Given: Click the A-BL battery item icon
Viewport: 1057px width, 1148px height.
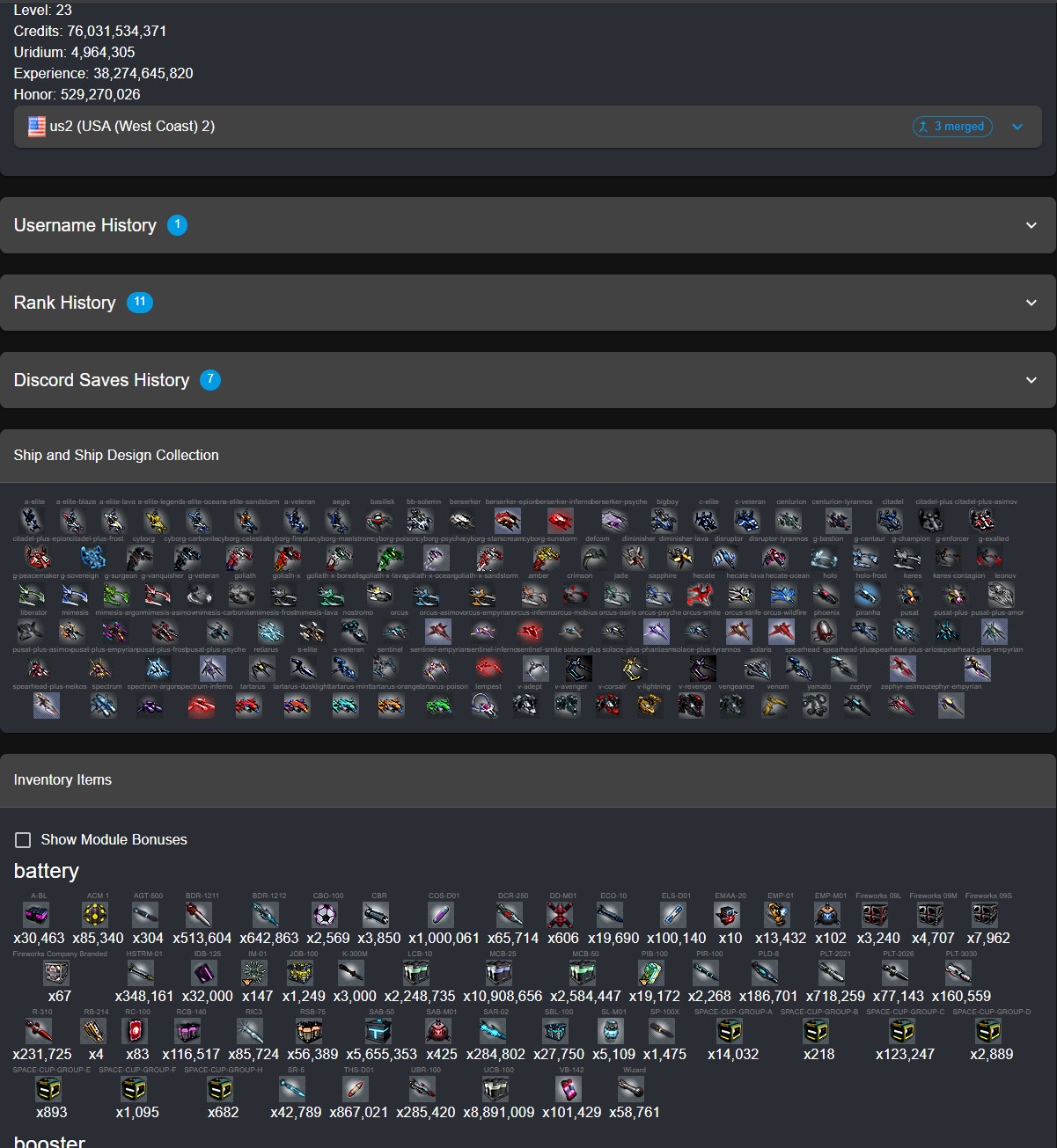Looking at the screenshot, I should click(x=37, y=915).
